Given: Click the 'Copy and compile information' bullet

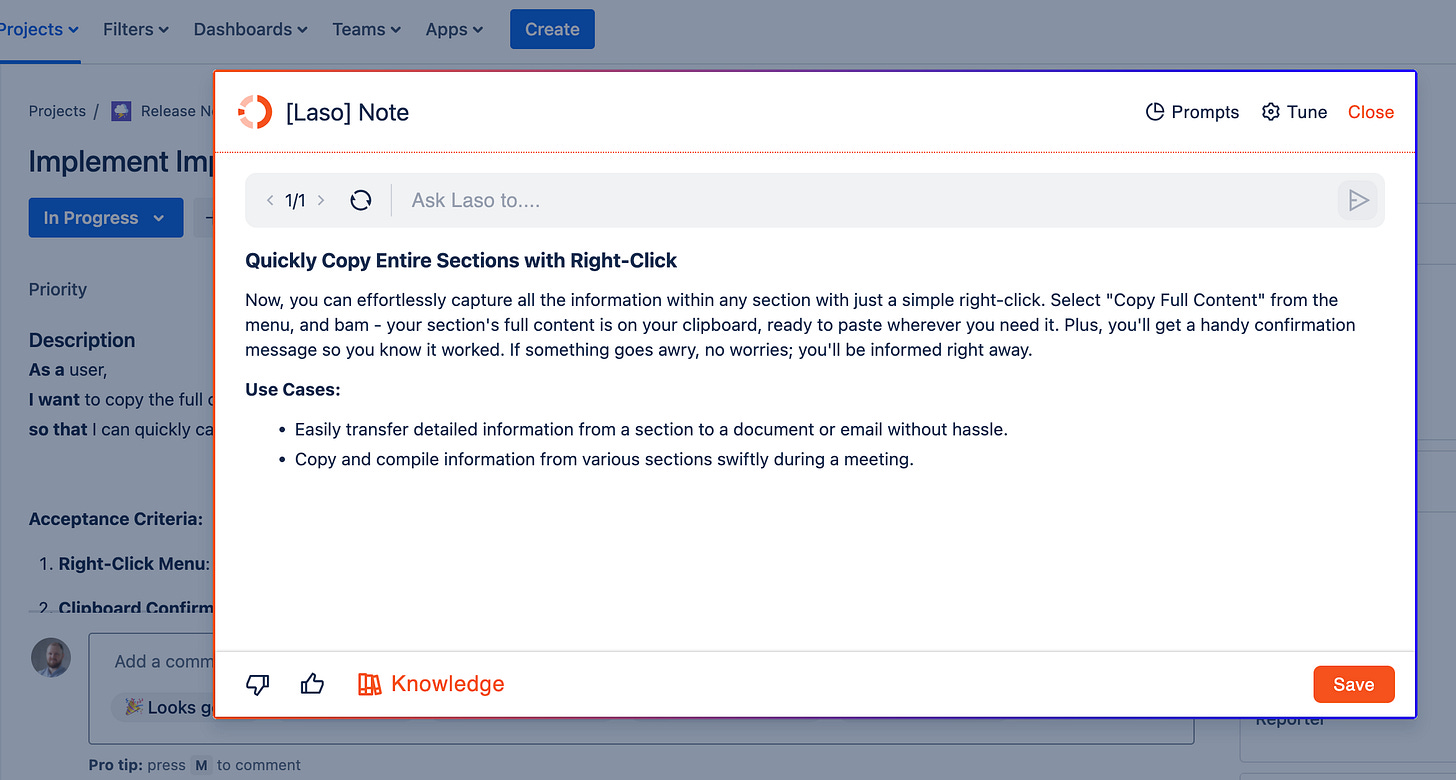Looking at the screenshot, I should tap(604, 460).
